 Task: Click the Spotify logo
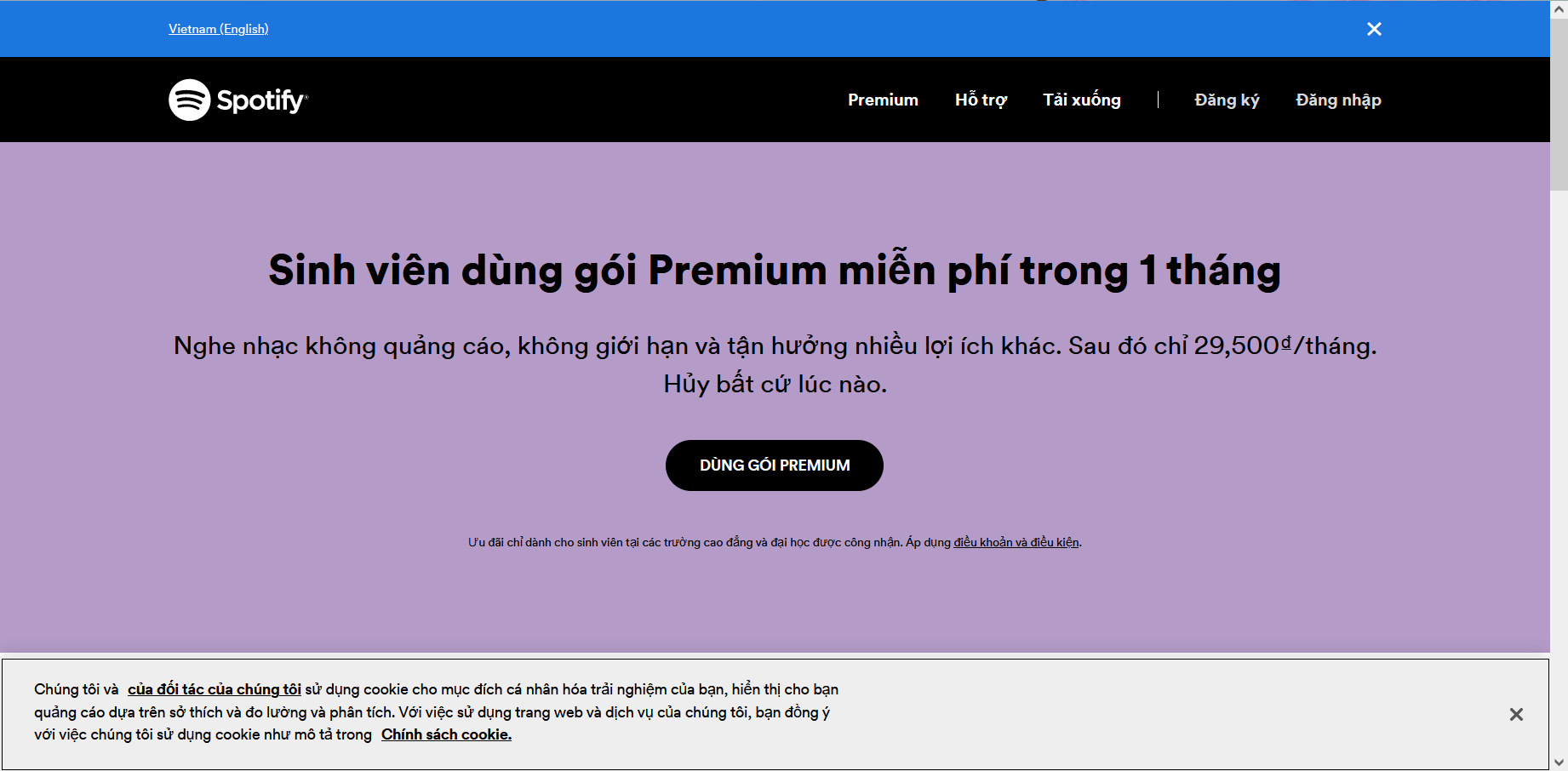click(x=238, y=100)
